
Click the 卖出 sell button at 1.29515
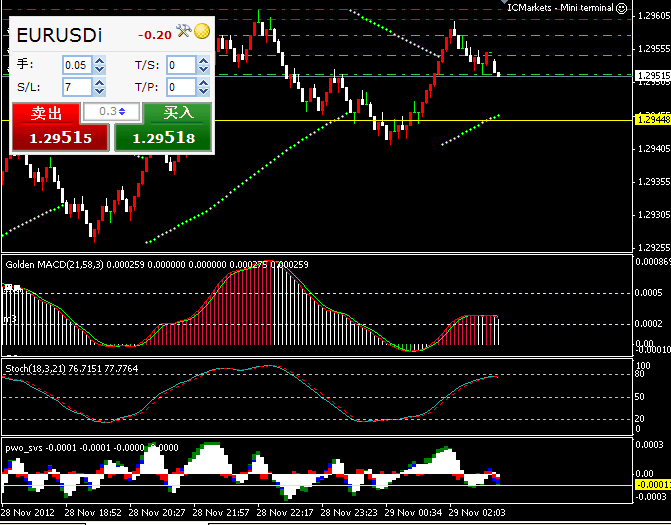[x=60, y=127]
